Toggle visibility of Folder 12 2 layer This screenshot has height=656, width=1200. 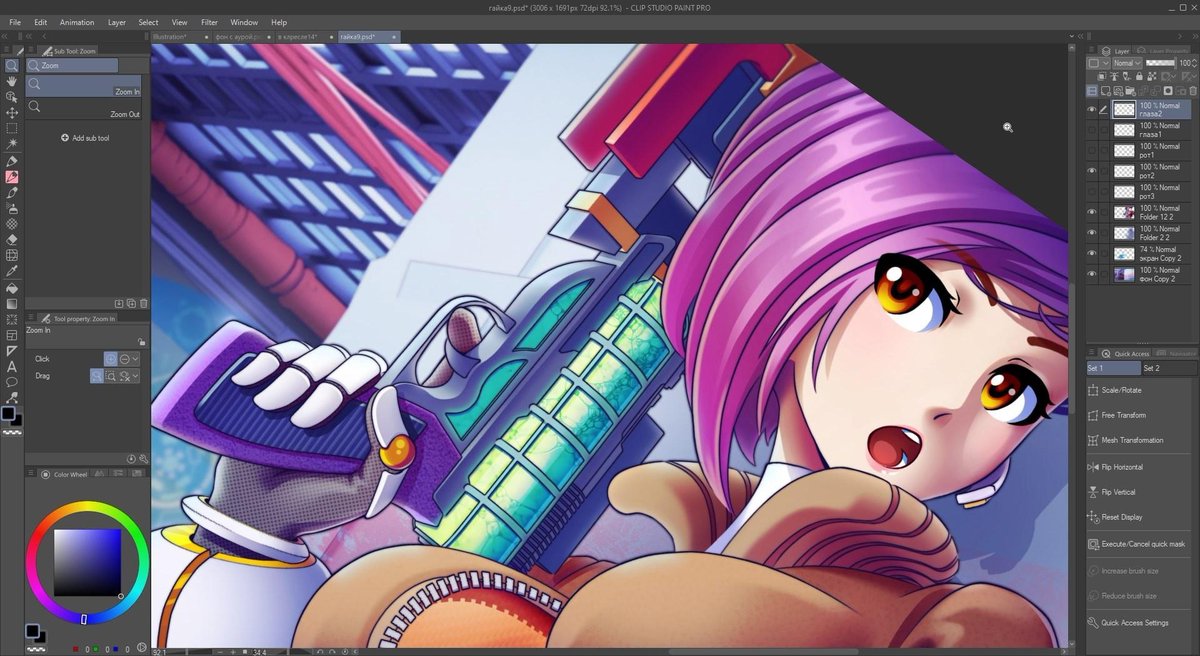(x=1092, y=213)
